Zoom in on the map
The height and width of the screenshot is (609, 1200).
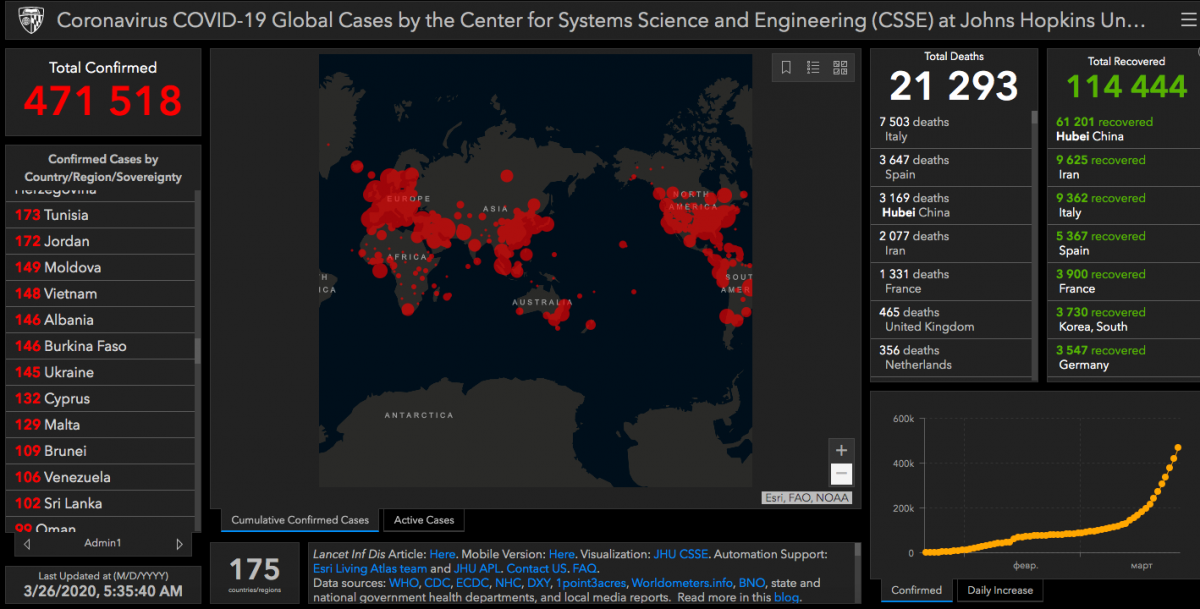tap(841, 451)
